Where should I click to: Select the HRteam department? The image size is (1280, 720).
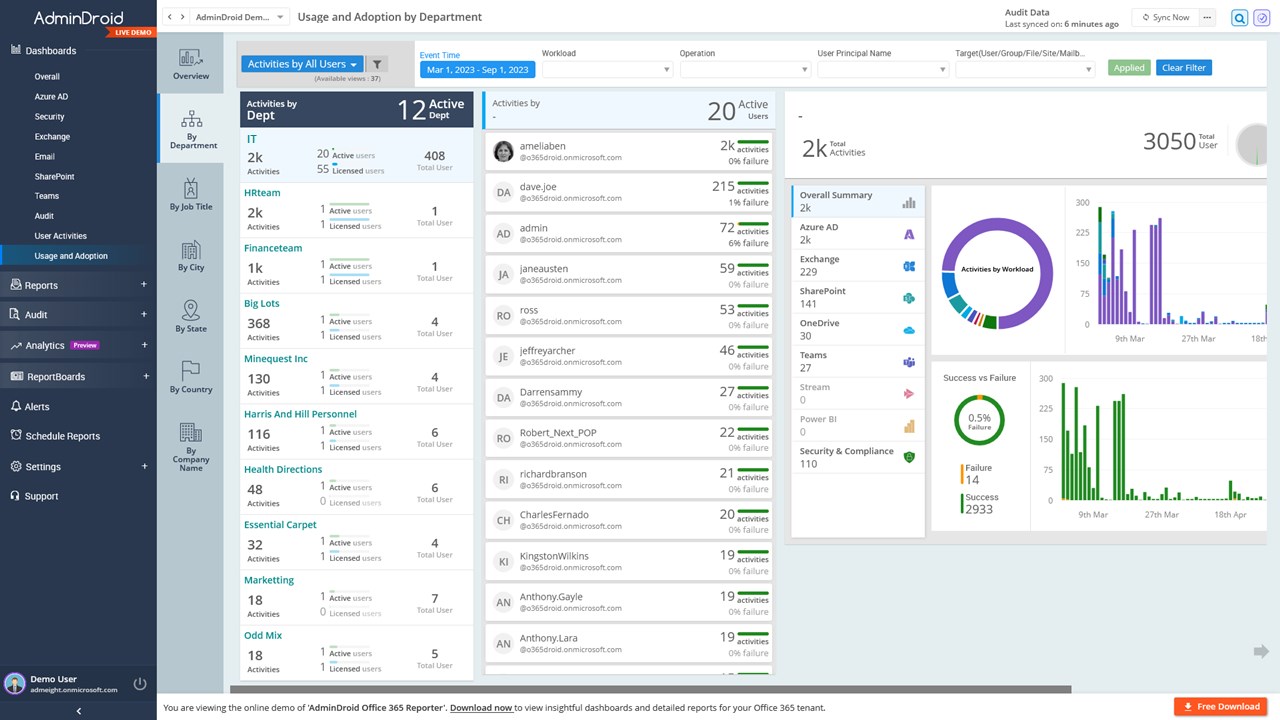click(357, 210)
